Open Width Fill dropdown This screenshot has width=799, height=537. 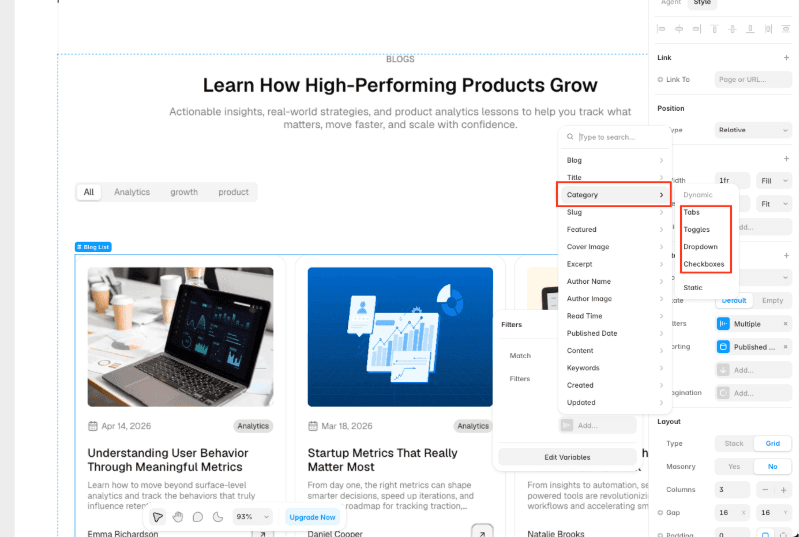(774, 180)
